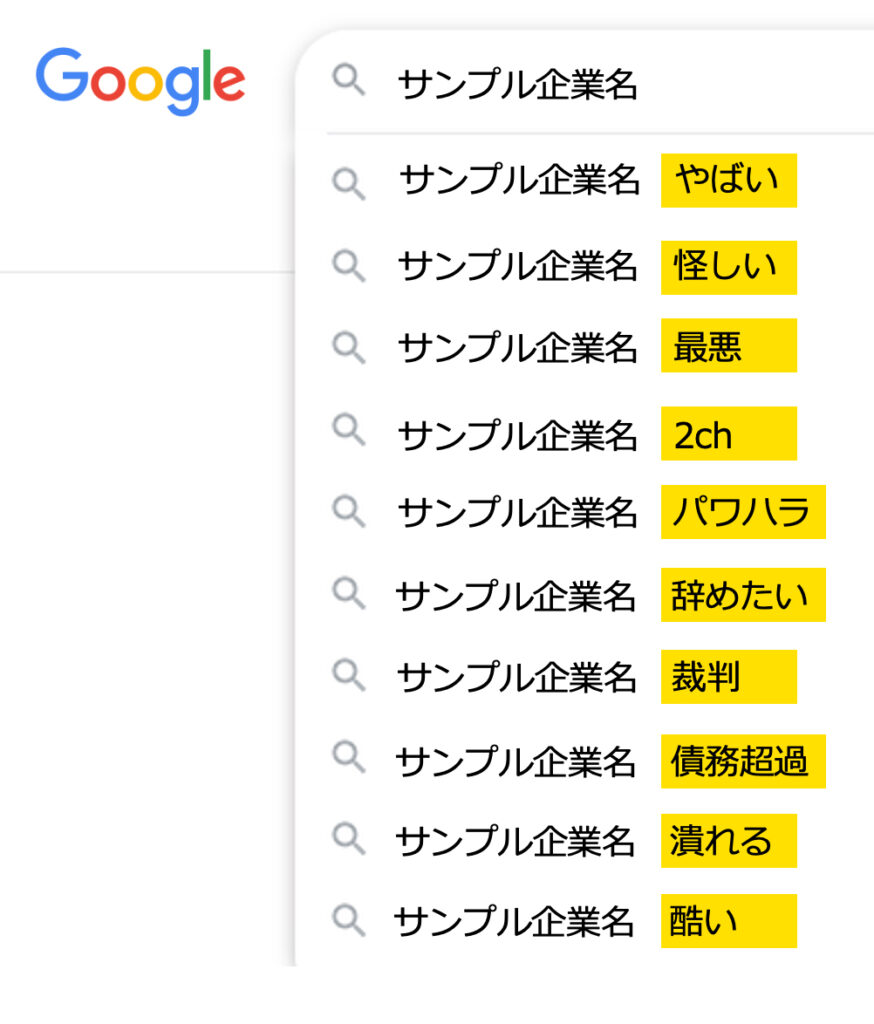Click the magnifier icon beside パワハラ suggestion
Image resolution: width=874 pixels, height=1024 pixels.
(348, 512)
